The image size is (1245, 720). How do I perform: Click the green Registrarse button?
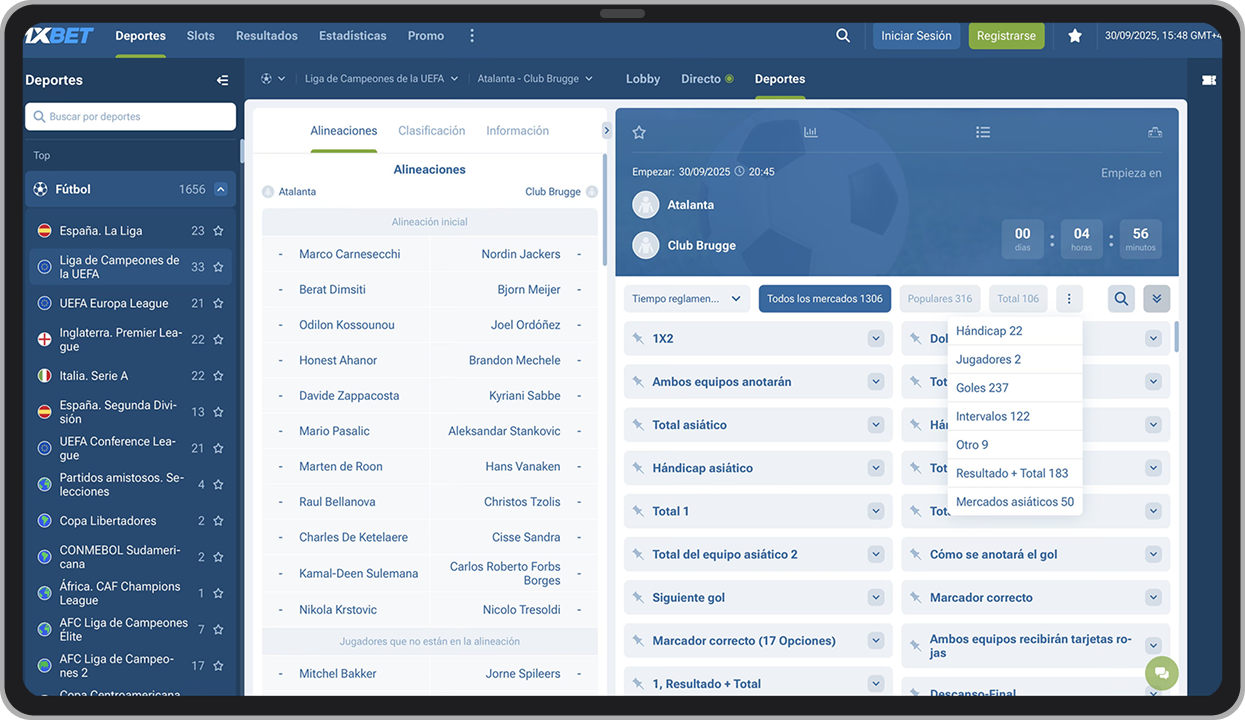pos(1006,36)
